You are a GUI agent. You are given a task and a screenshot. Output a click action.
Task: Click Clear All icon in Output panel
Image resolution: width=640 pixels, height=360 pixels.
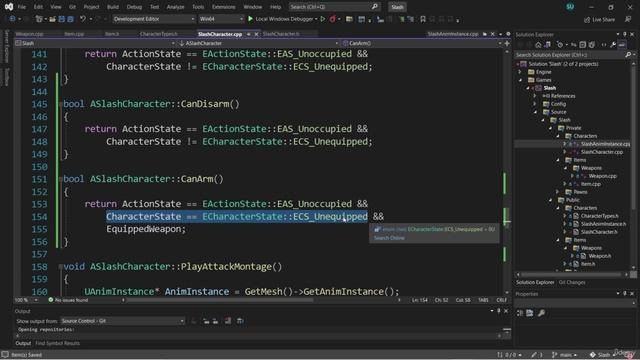[228, 321]
